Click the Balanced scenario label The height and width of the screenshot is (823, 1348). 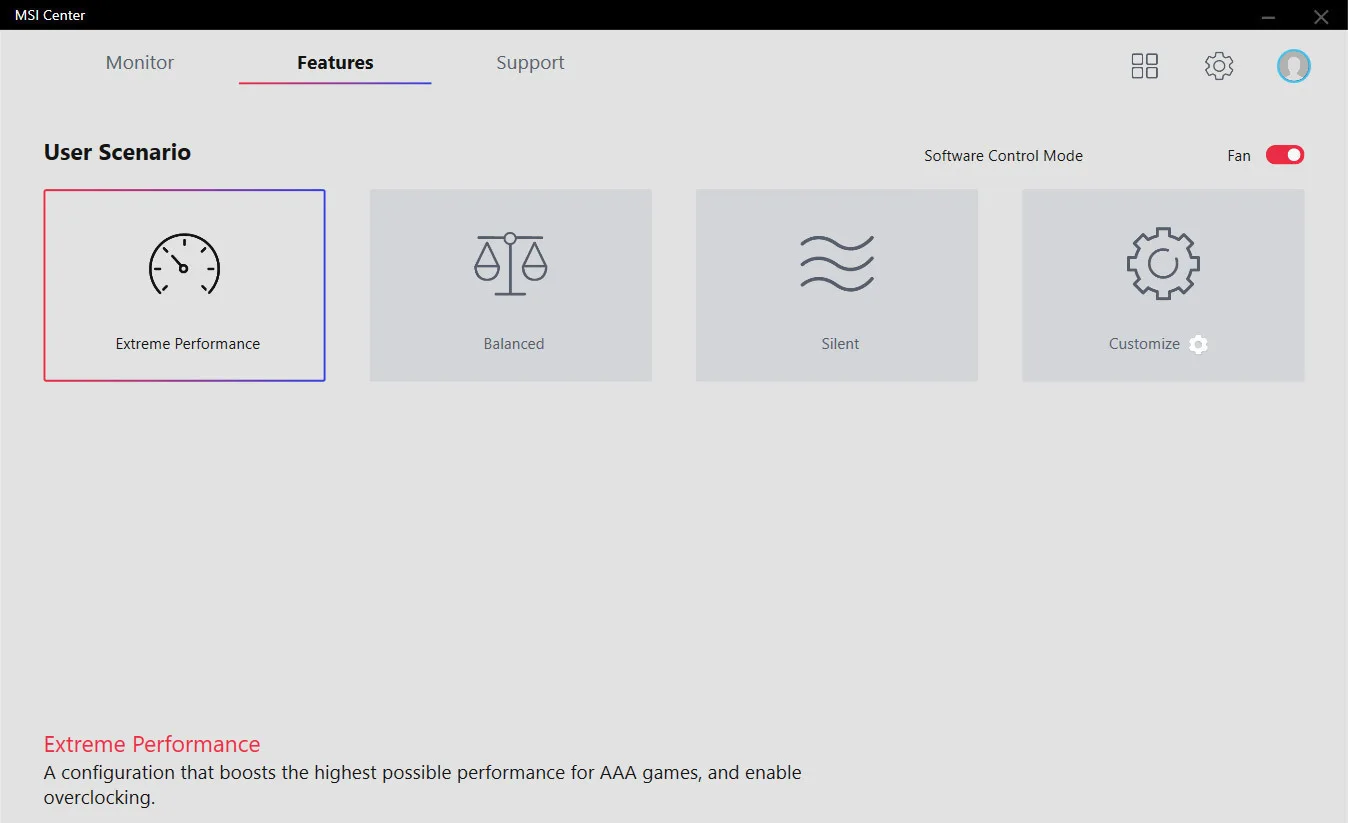(513, 344)
